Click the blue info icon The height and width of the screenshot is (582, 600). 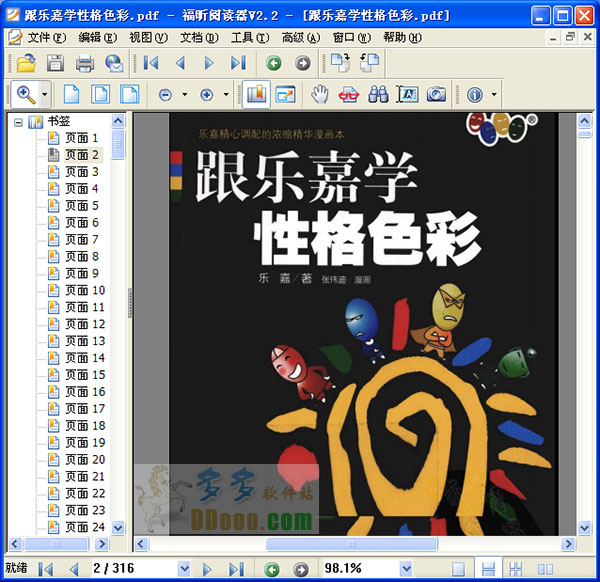tap(475, 95)
